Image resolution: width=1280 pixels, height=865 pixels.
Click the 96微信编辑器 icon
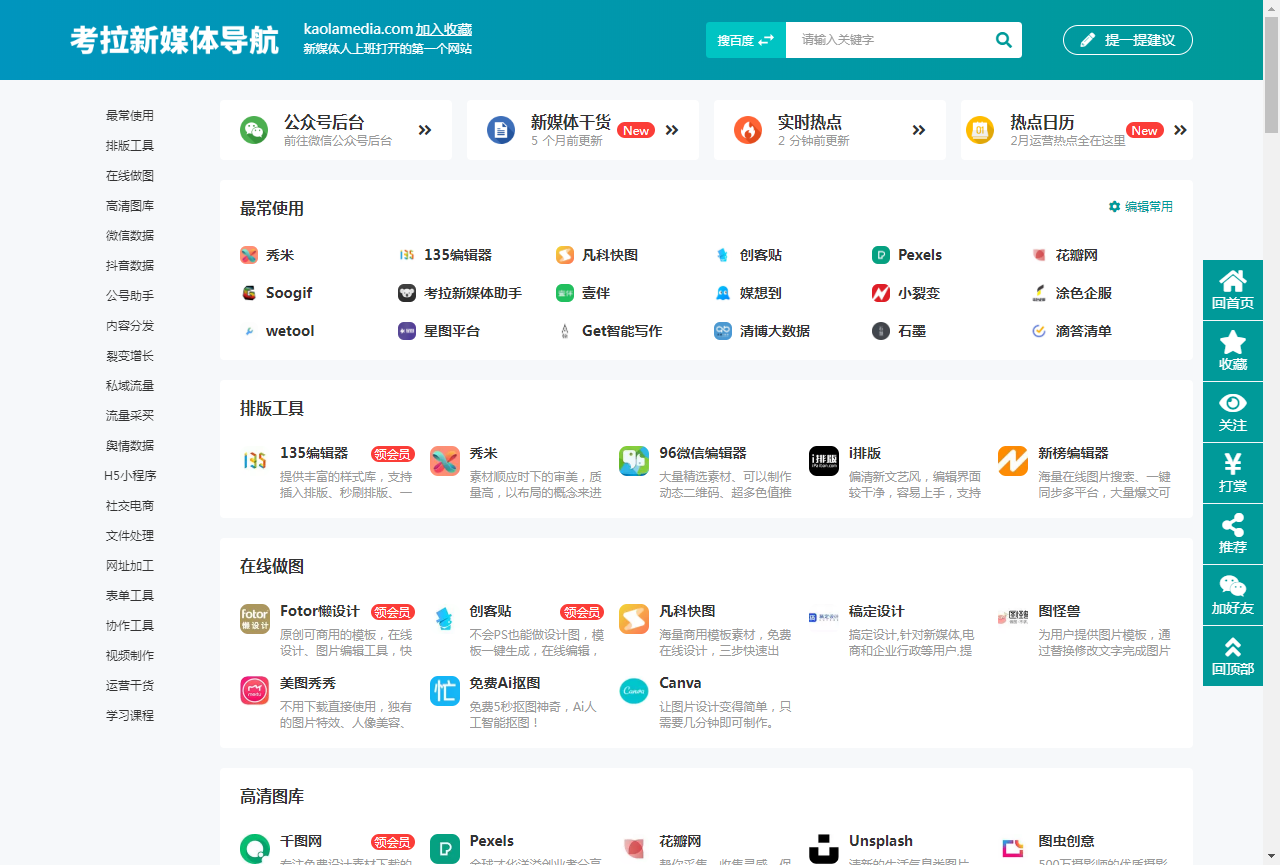coord(634,461)
